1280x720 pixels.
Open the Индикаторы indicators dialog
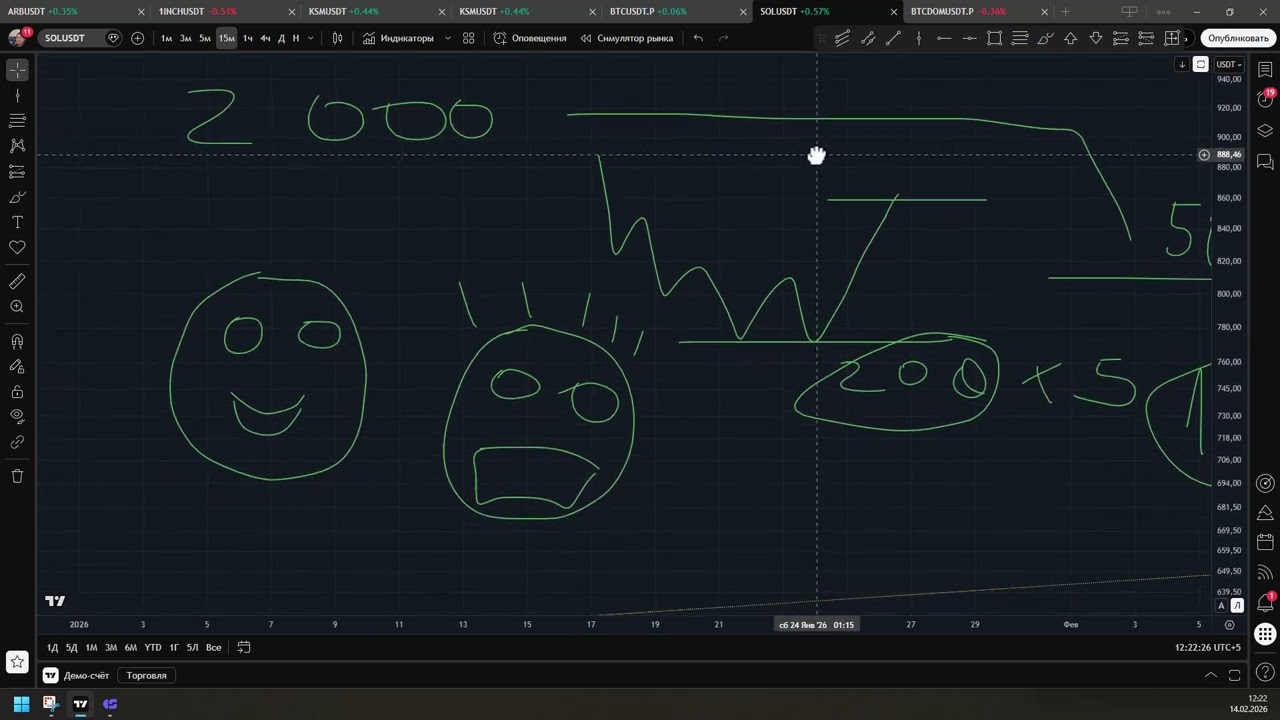coord(398,38)
